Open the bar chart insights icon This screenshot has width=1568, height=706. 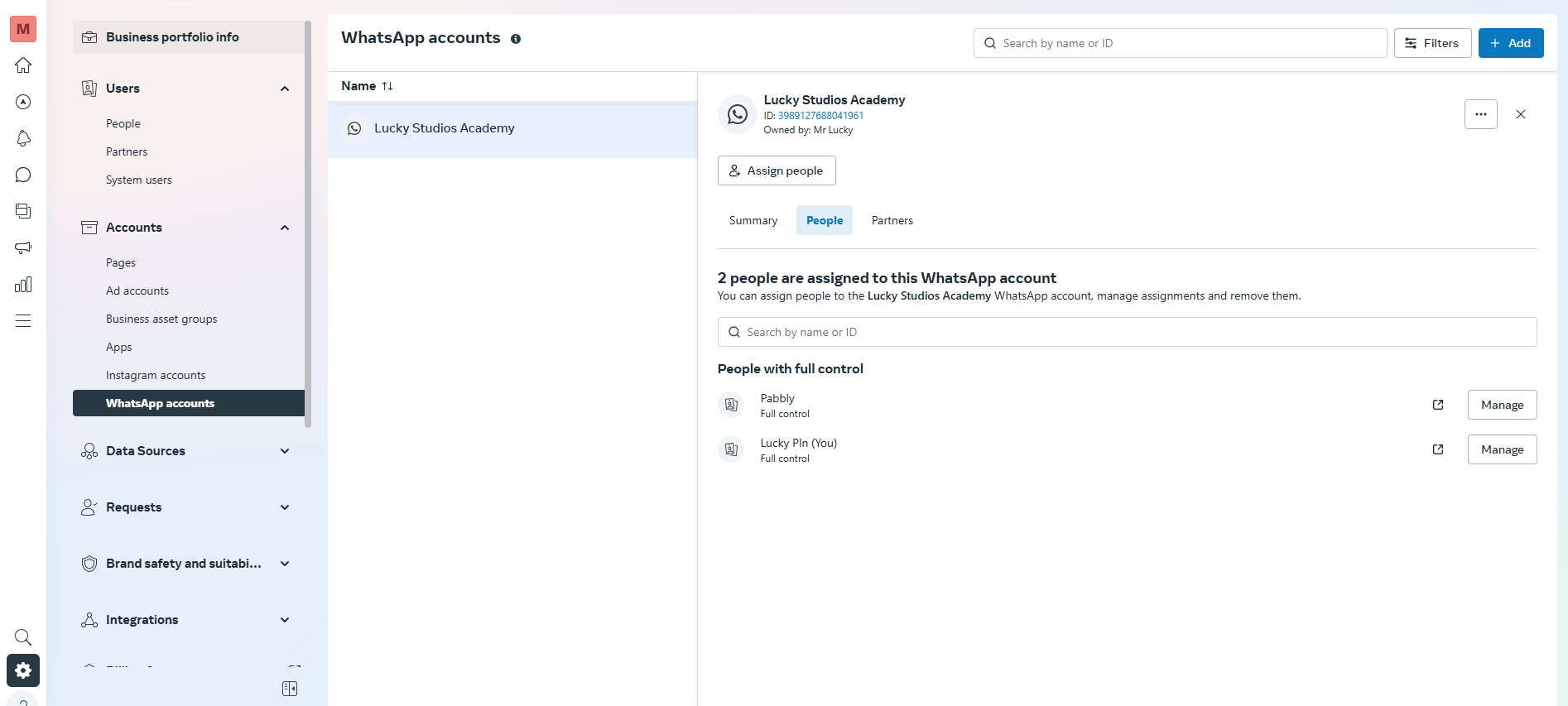point(23,285)
